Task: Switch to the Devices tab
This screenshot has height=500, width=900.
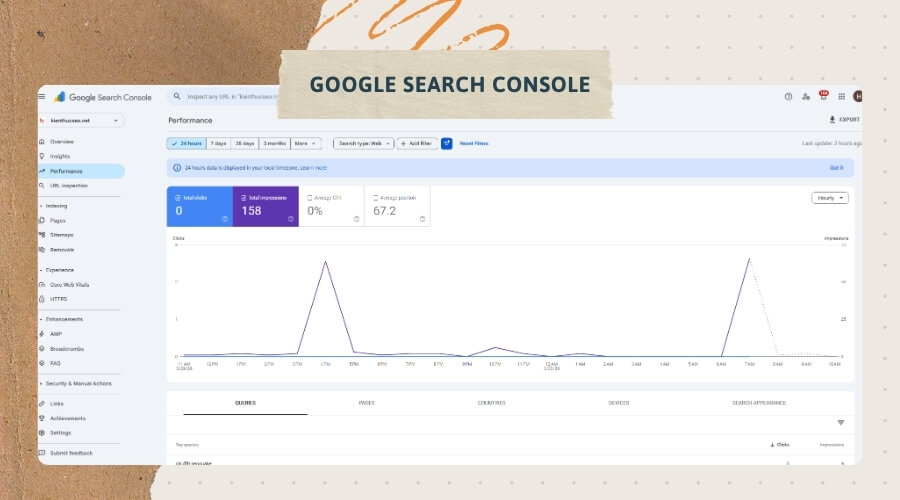Action: pos(619,403)
